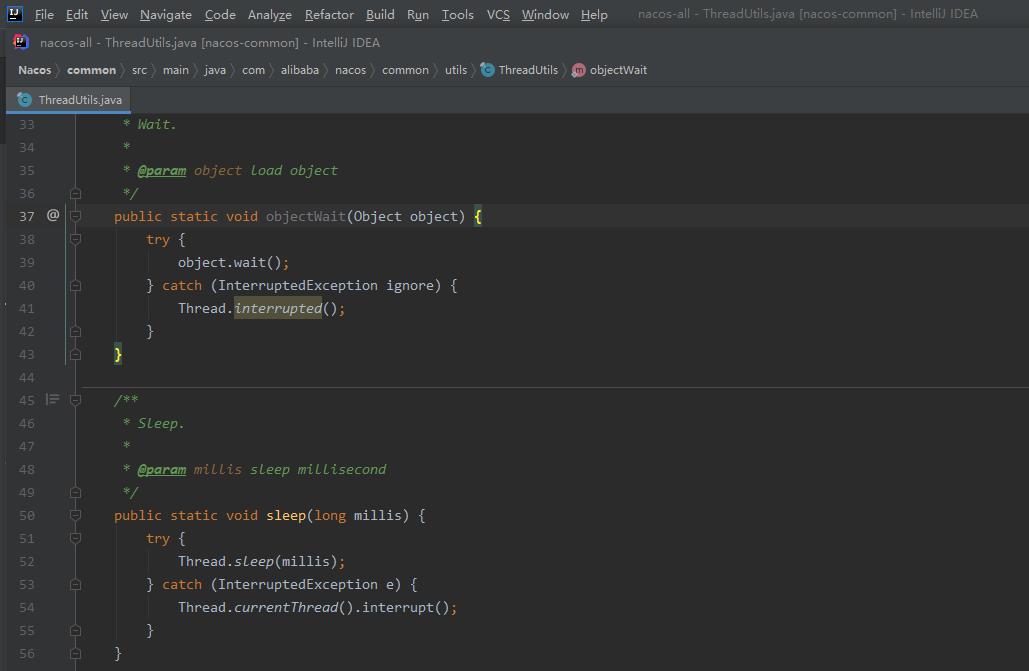Screen dimensions: 1029x671
Task: Open the Tools menu
Action: pyautogui.click(x=457, y=14)
